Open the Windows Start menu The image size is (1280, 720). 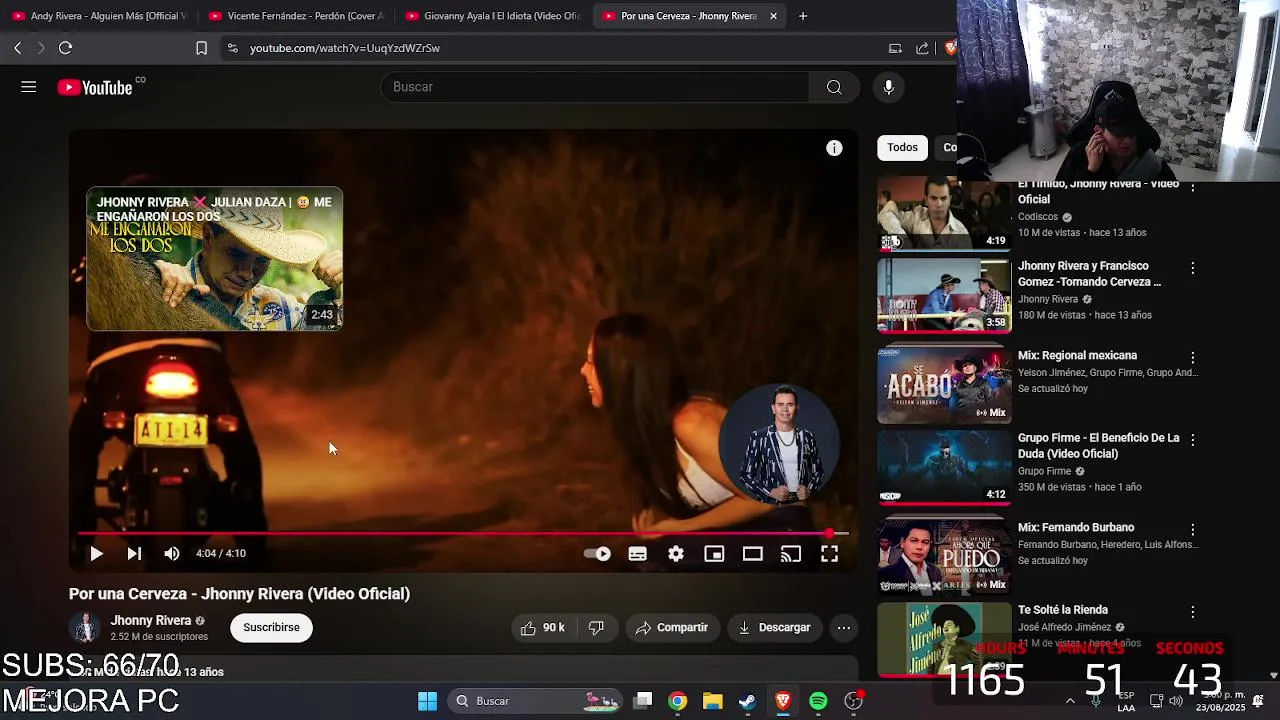[427, 701]
